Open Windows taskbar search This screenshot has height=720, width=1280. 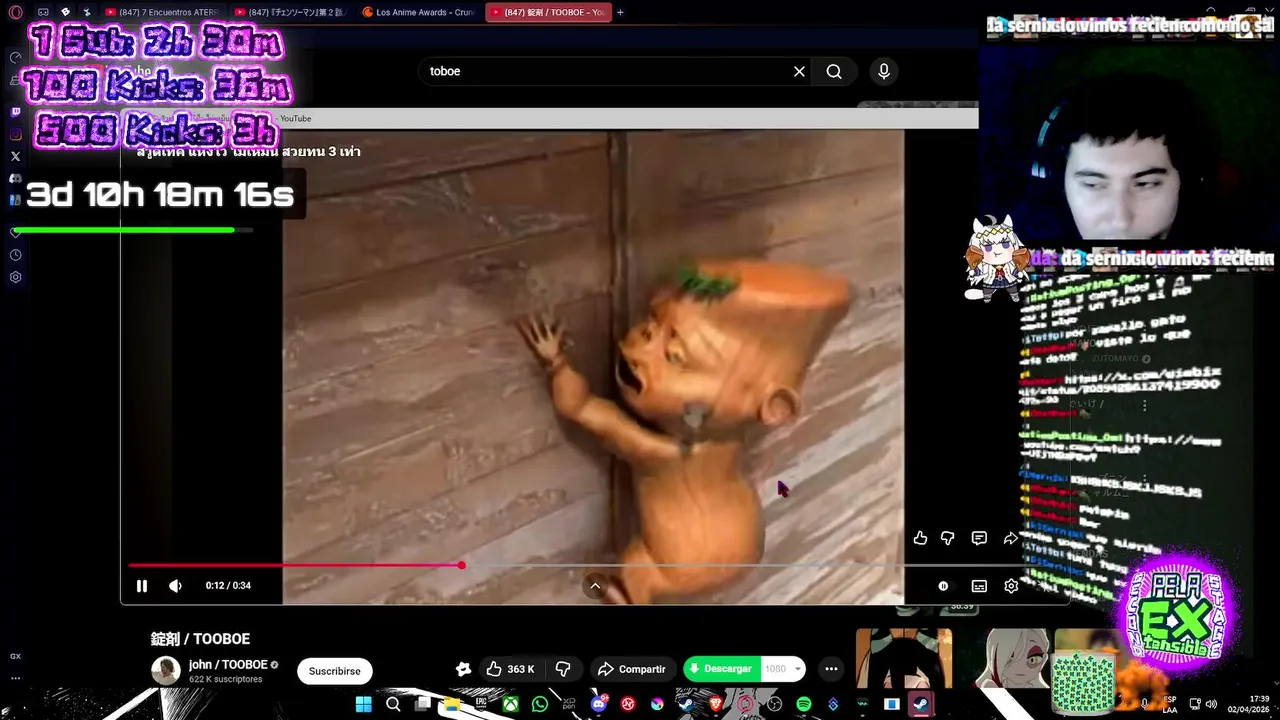[x=393, y=704]
